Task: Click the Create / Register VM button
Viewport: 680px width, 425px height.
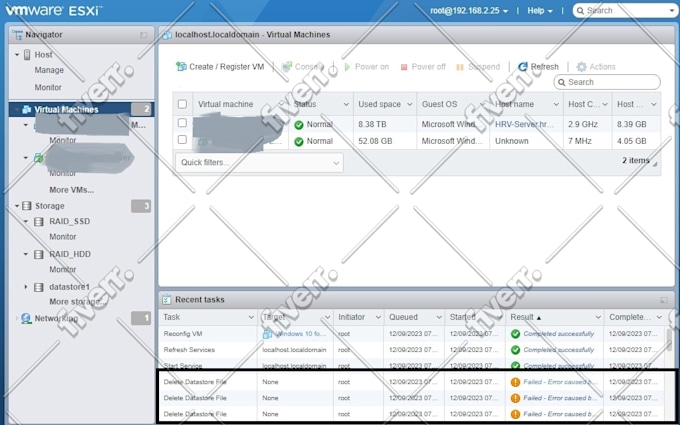Action: (220, 67)
